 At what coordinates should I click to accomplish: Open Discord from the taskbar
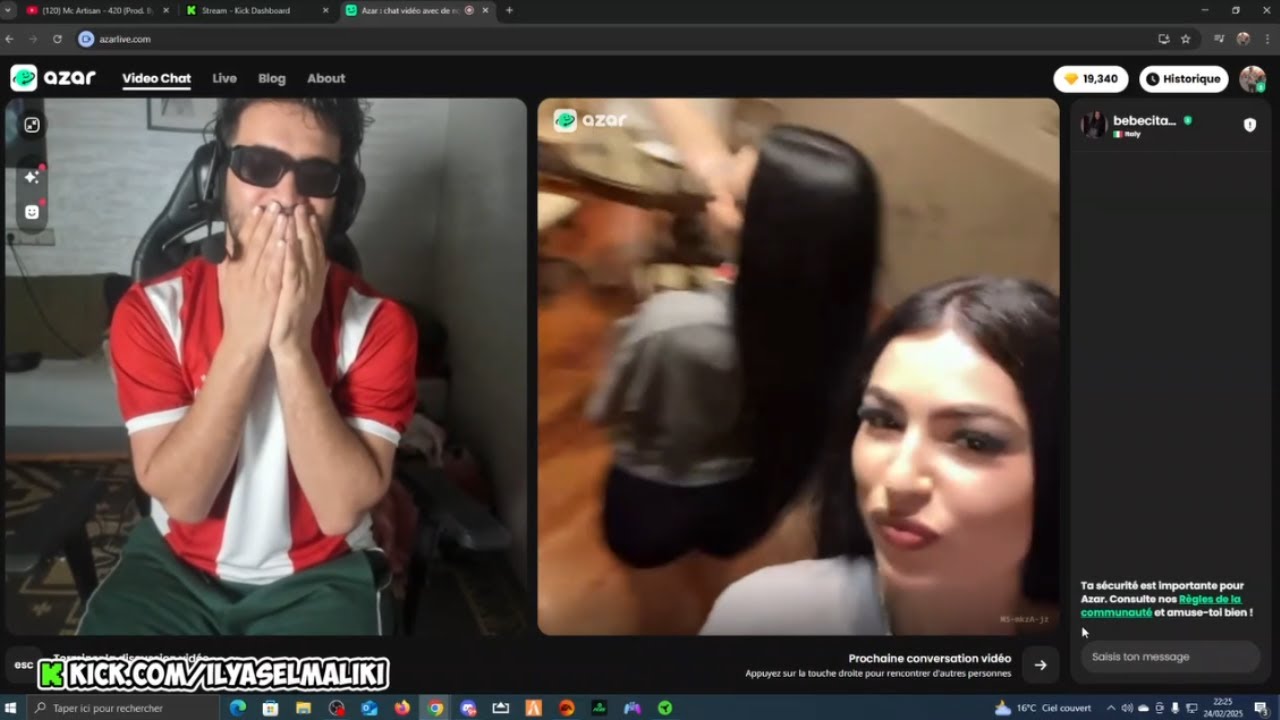point(468,708)
